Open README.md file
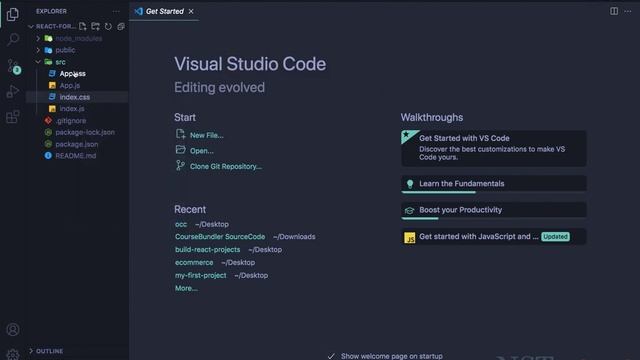640x360 pixels. (76, 156)
